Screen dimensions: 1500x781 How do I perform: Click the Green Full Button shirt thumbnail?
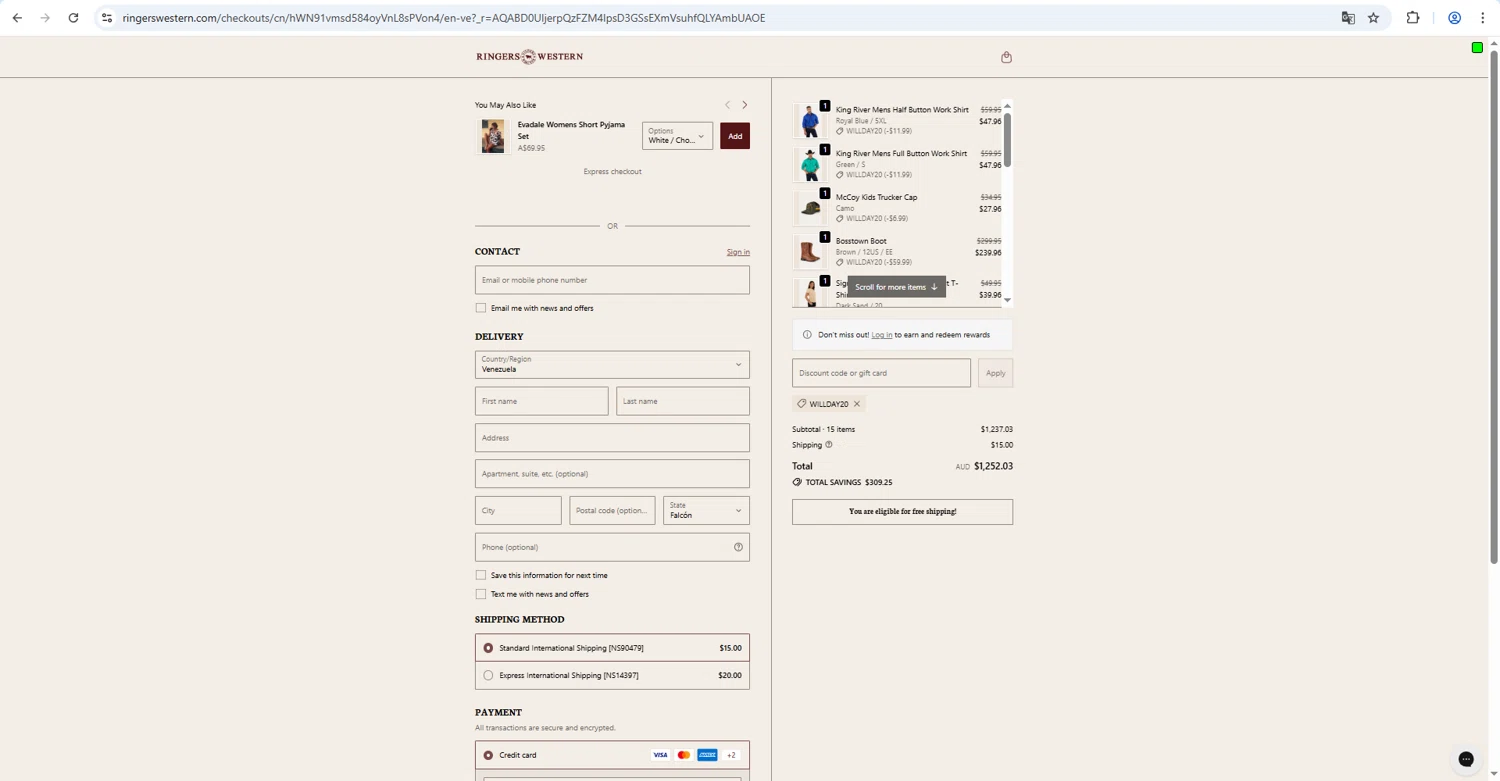[x=810, y=164]
